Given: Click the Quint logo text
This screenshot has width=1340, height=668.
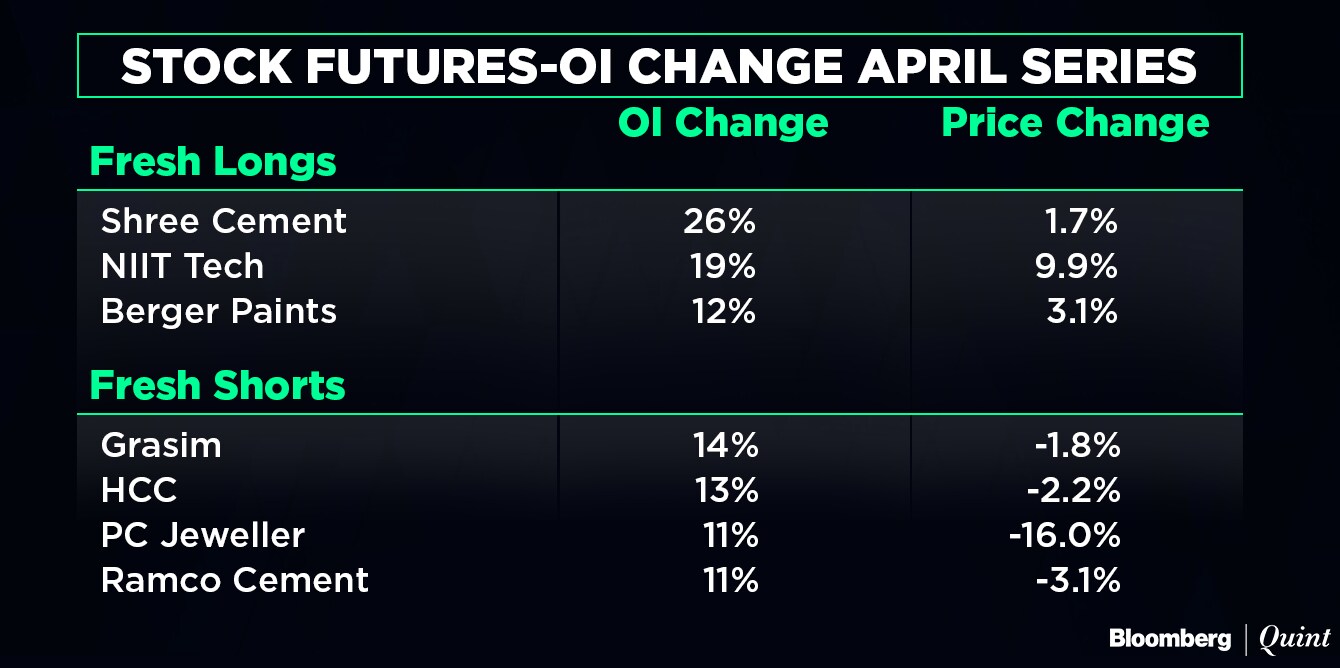Looking at the screenshot, I should [1295, 639].
